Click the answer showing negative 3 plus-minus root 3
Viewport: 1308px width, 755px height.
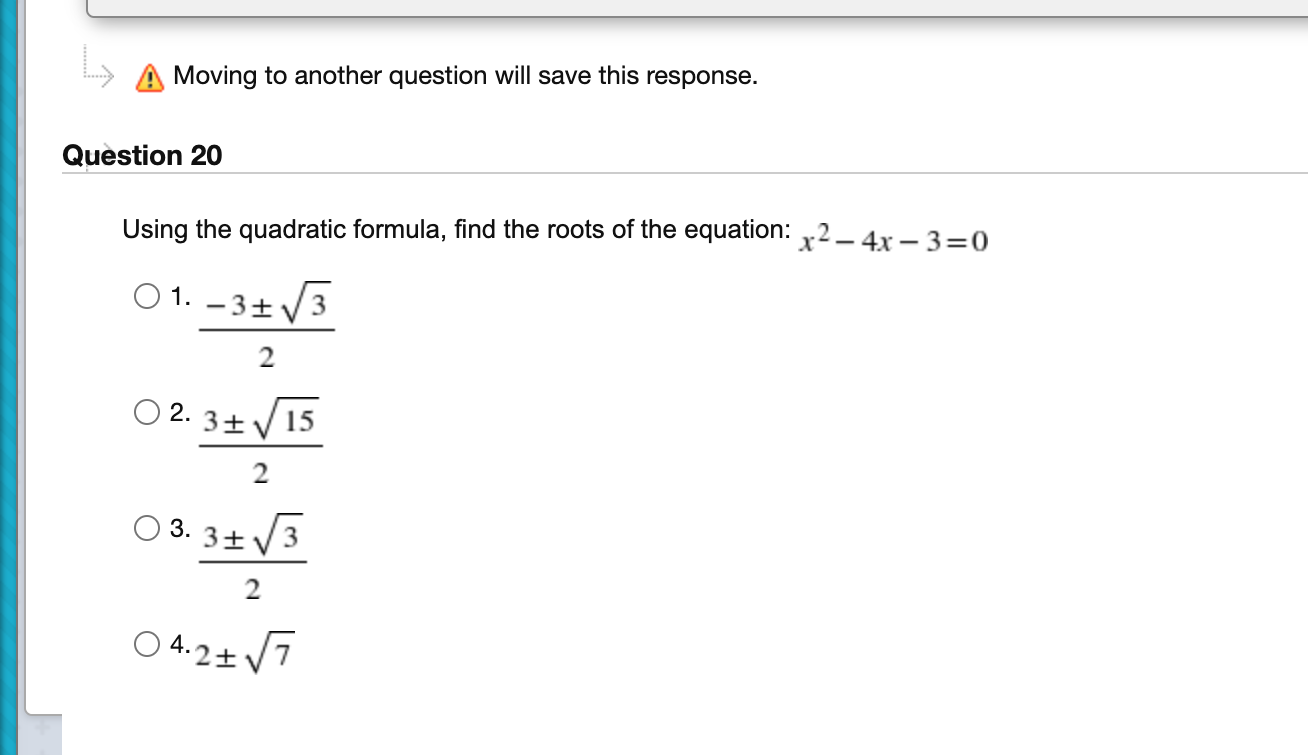pyautogui.click(x=267, y=323)
